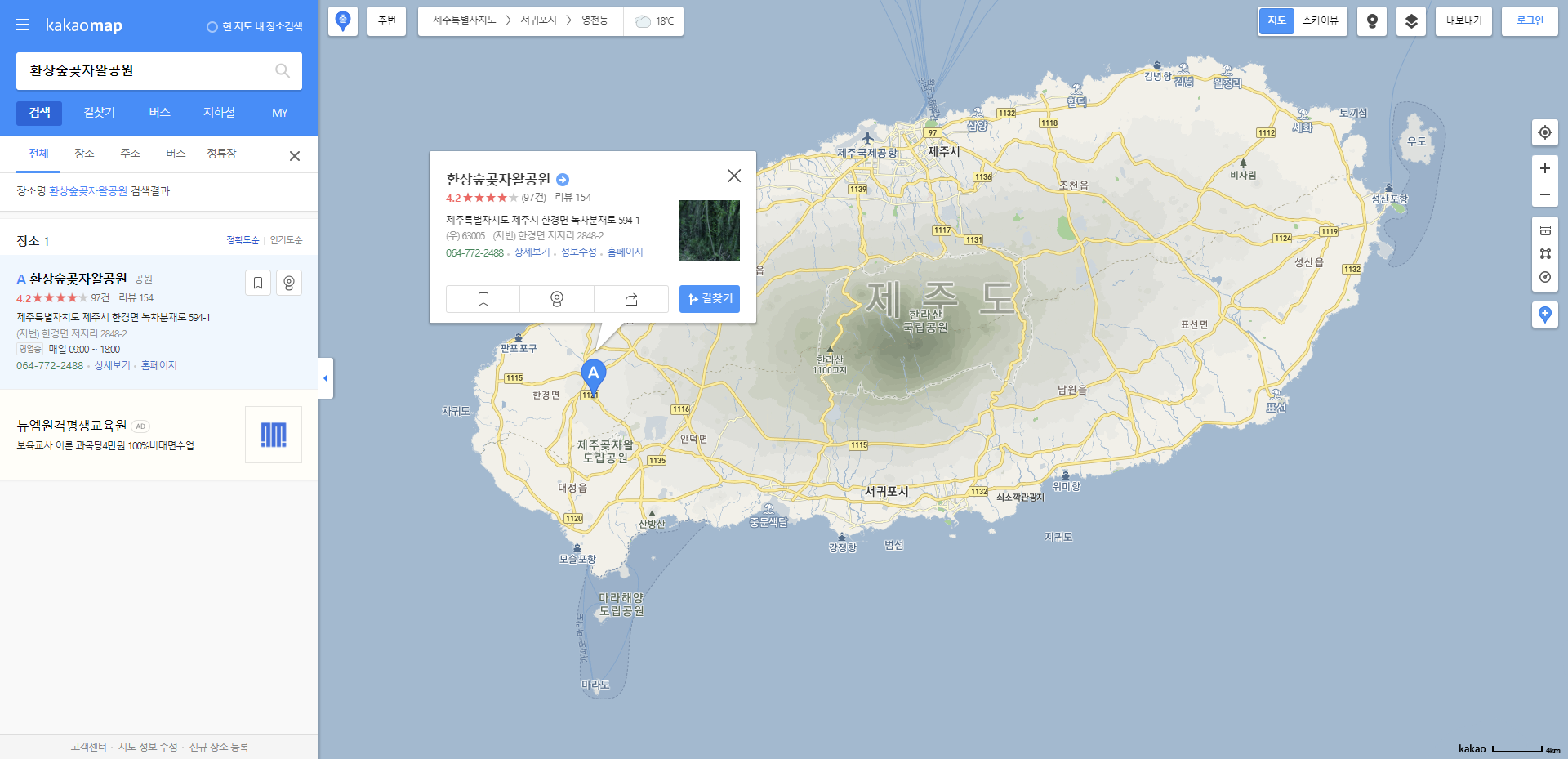Select the 장소 results filter tab
The image size is (1568, 759).
(84, 154)
